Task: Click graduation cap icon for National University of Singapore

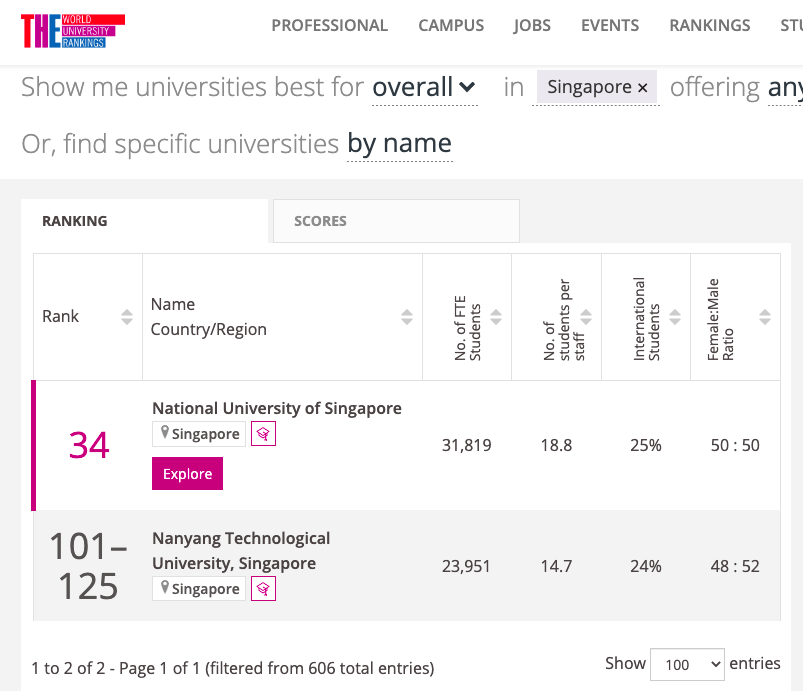Action: click(263, 434)
